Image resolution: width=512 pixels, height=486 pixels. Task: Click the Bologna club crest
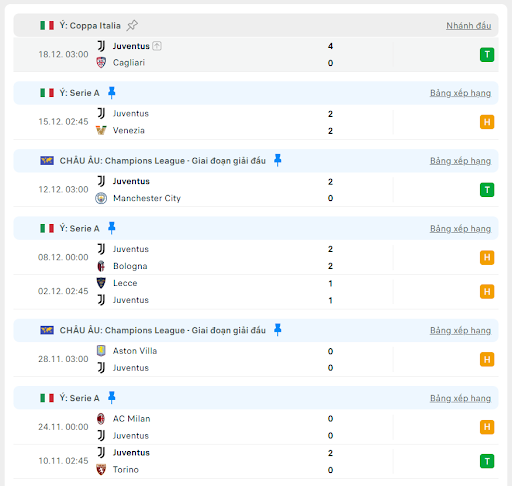(101, 266)
